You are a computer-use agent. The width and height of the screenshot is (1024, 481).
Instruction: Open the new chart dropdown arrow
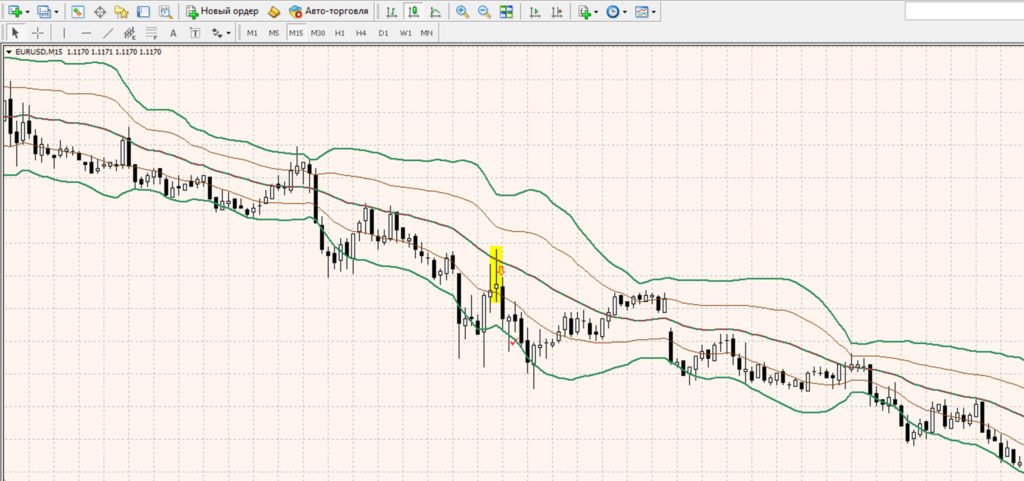tap(27, 12)
